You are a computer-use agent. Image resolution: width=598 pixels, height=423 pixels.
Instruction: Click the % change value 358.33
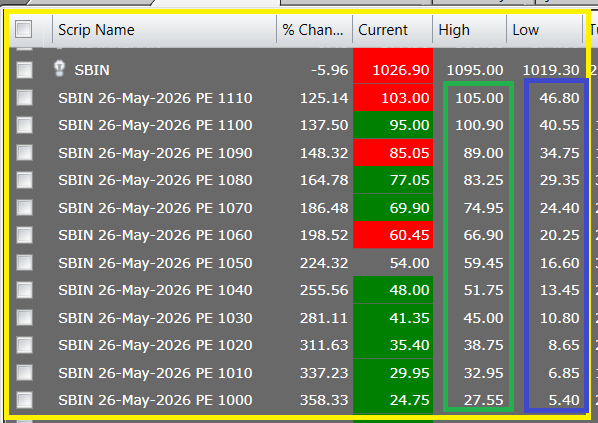point(324,400)
